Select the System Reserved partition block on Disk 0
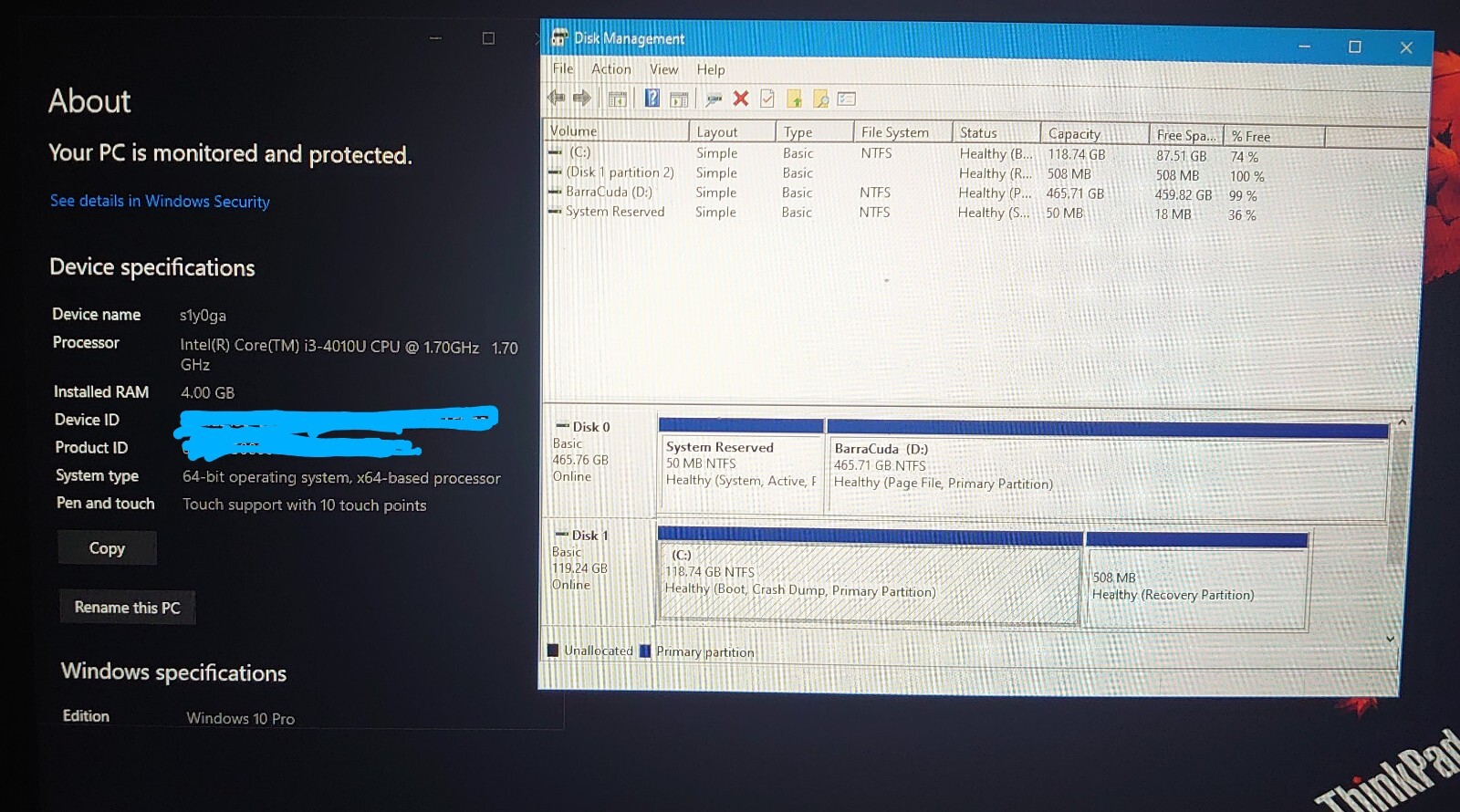 click(741, 466)
